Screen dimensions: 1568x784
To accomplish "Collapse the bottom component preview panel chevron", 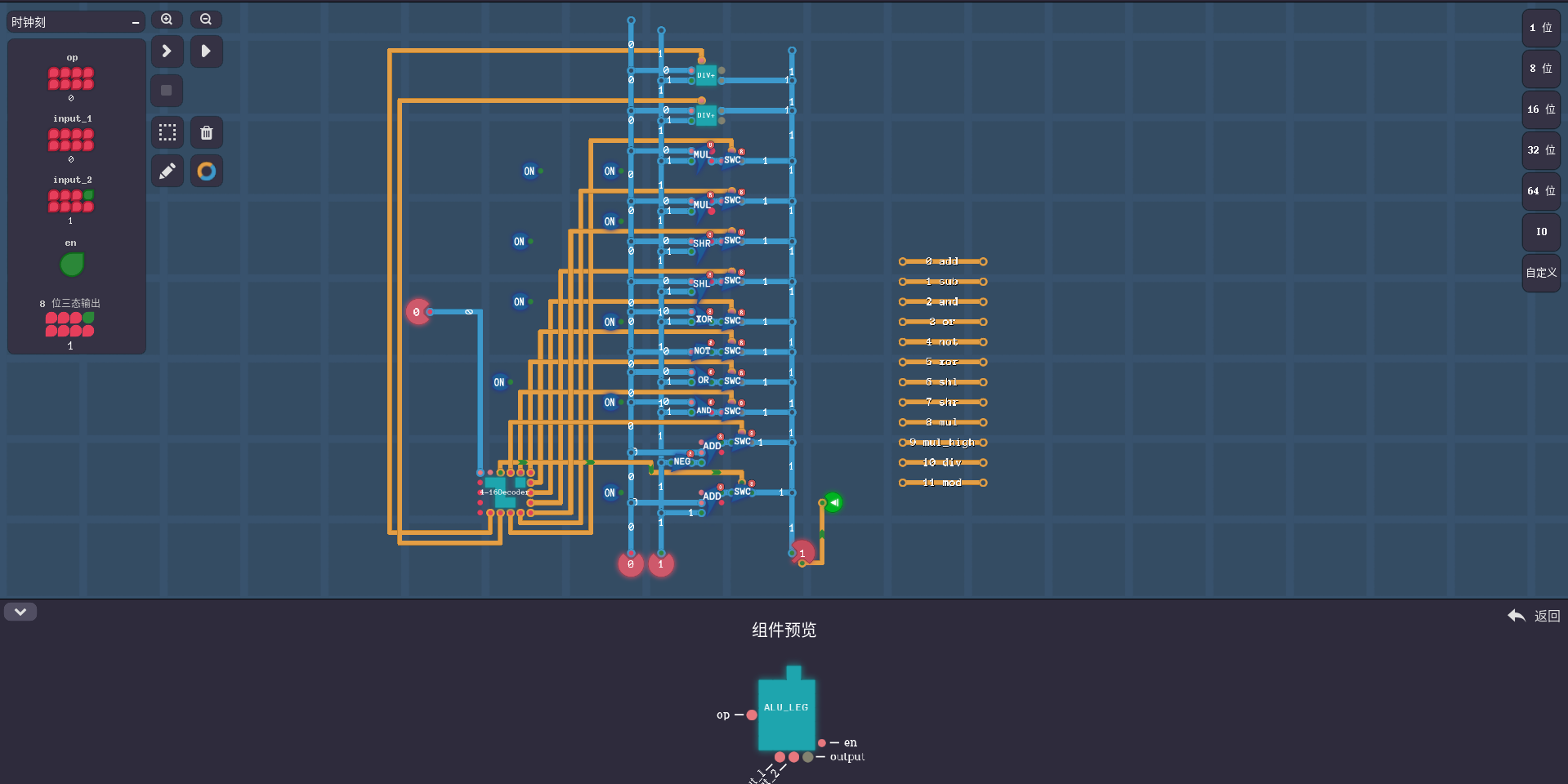I will (20, 612).
